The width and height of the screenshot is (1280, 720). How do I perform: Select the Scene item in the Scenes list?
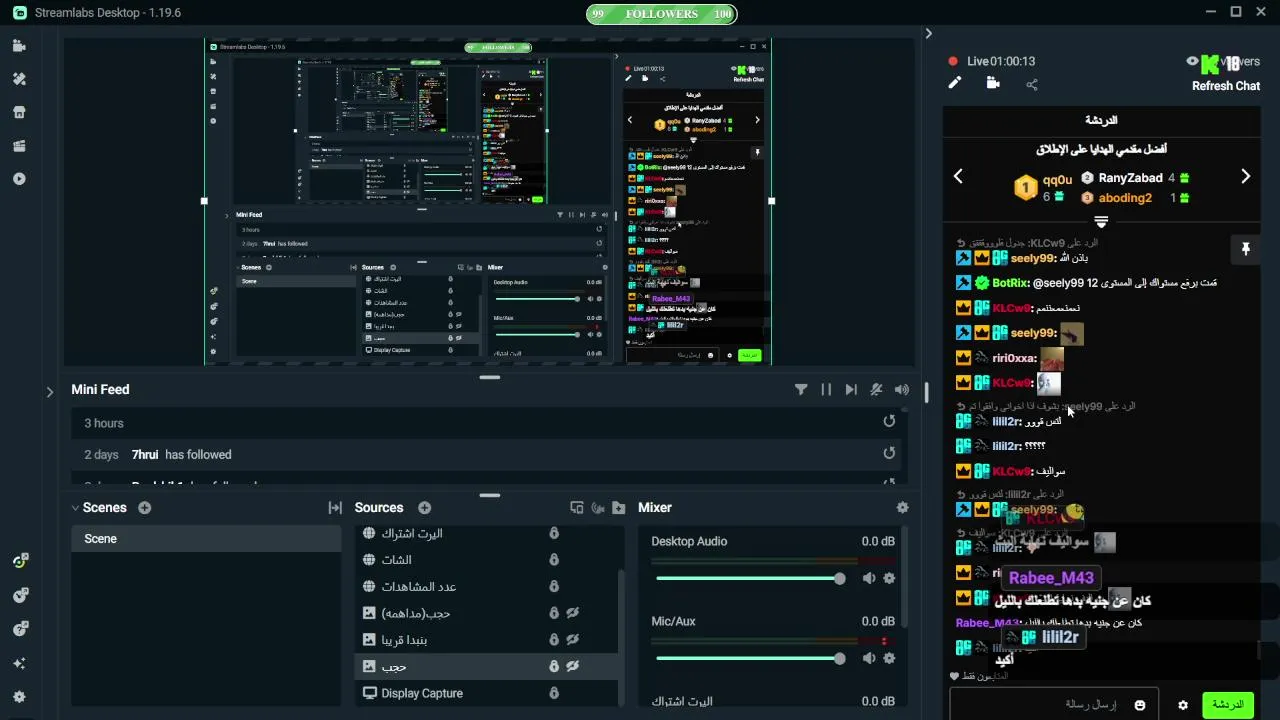click(206, 539)
